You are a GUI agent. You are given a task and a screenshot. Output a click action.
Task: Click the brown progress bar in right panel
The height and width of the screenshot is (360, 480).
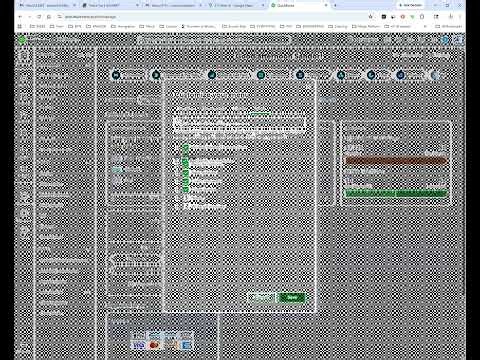point(396,161)
